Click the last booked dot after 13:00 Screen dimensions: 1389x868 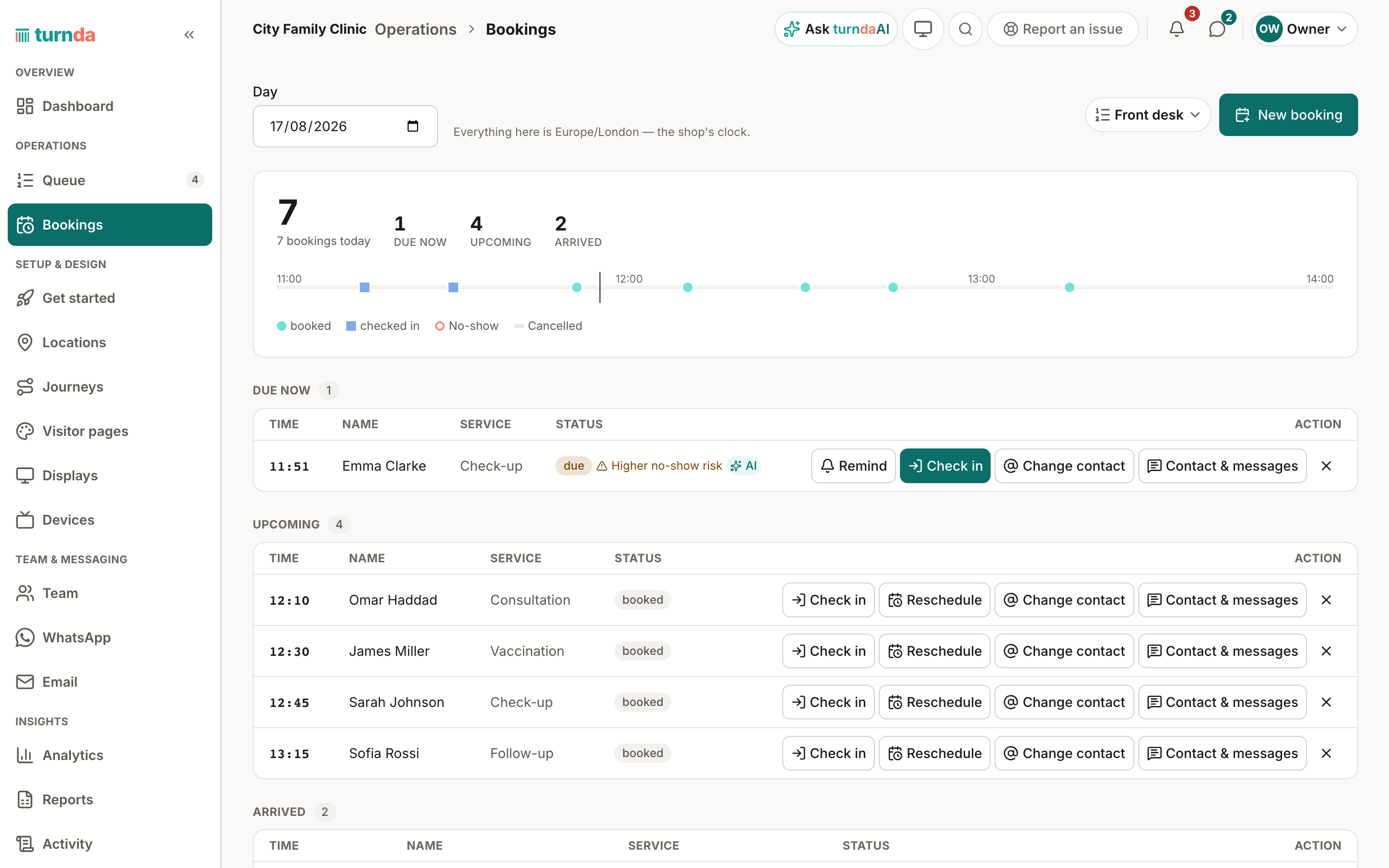(x=1069, y=287)
